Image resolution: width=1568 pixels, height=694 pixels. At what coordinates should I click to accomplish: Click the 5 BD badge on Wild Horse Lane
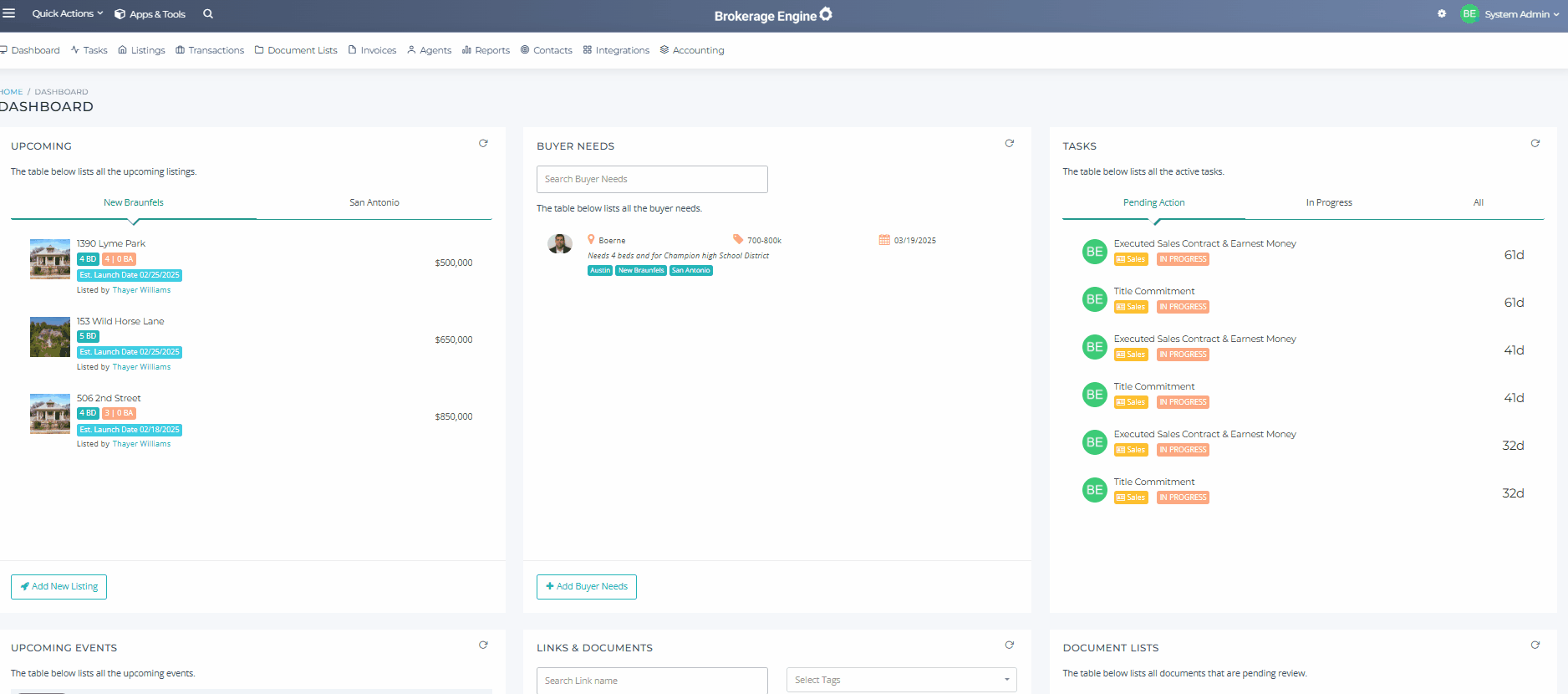point(88,336)
